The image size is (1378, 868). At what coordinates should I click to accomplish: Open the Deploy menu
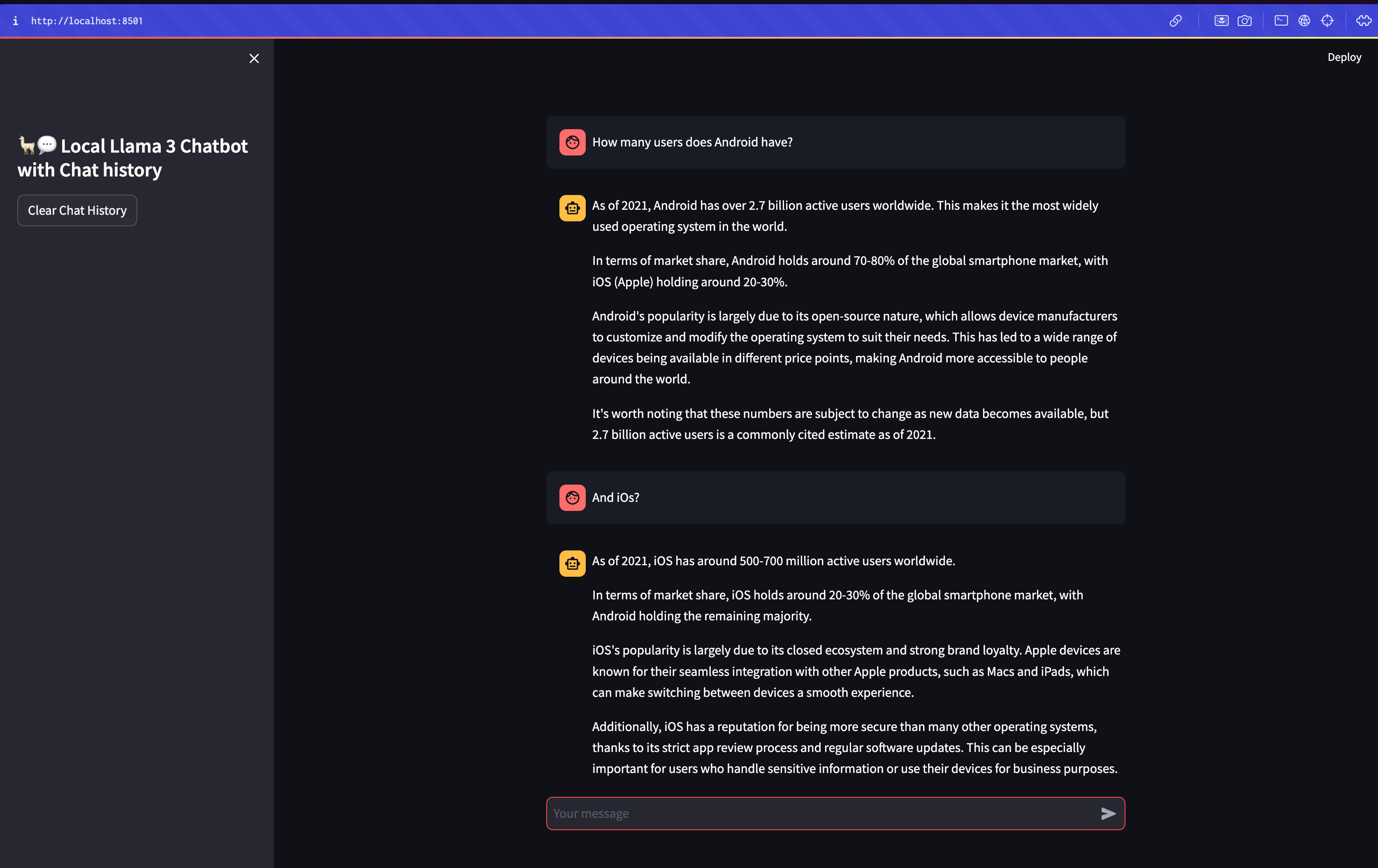[x=1344, y=57]
